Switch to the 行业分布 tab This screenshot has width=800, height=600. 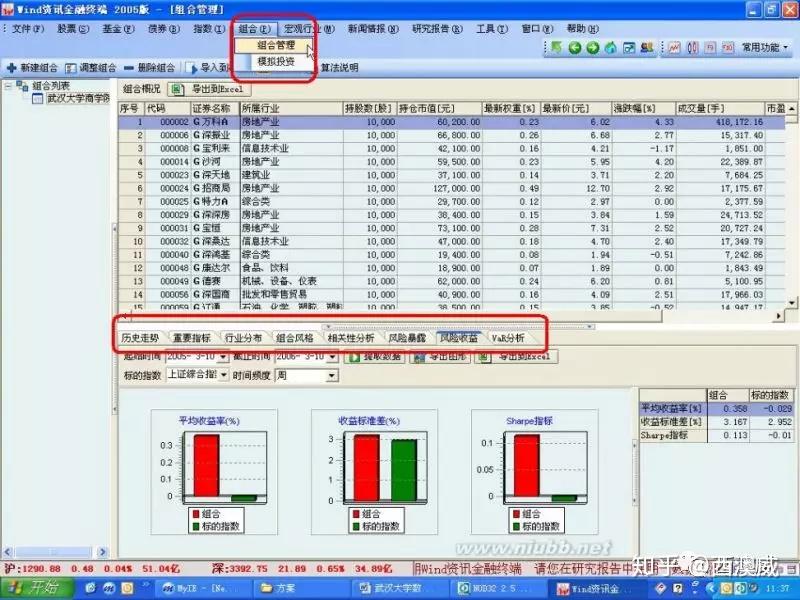pyautogui.click(x=243, y=338)
